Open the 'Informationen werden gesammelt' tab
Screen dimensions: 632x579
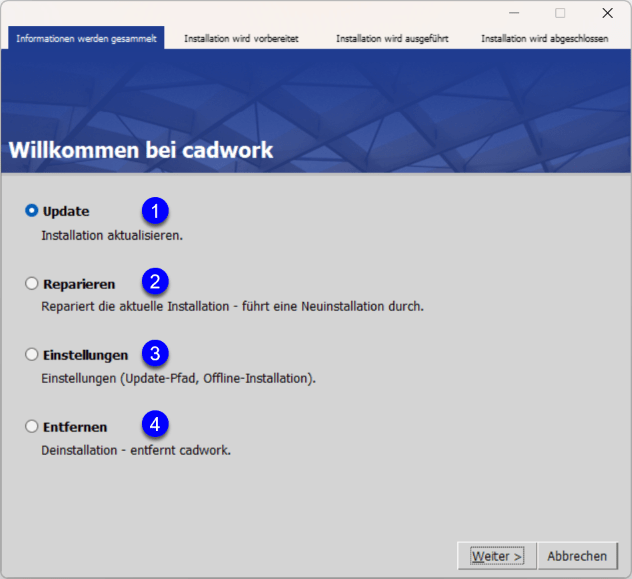point(86,38)
